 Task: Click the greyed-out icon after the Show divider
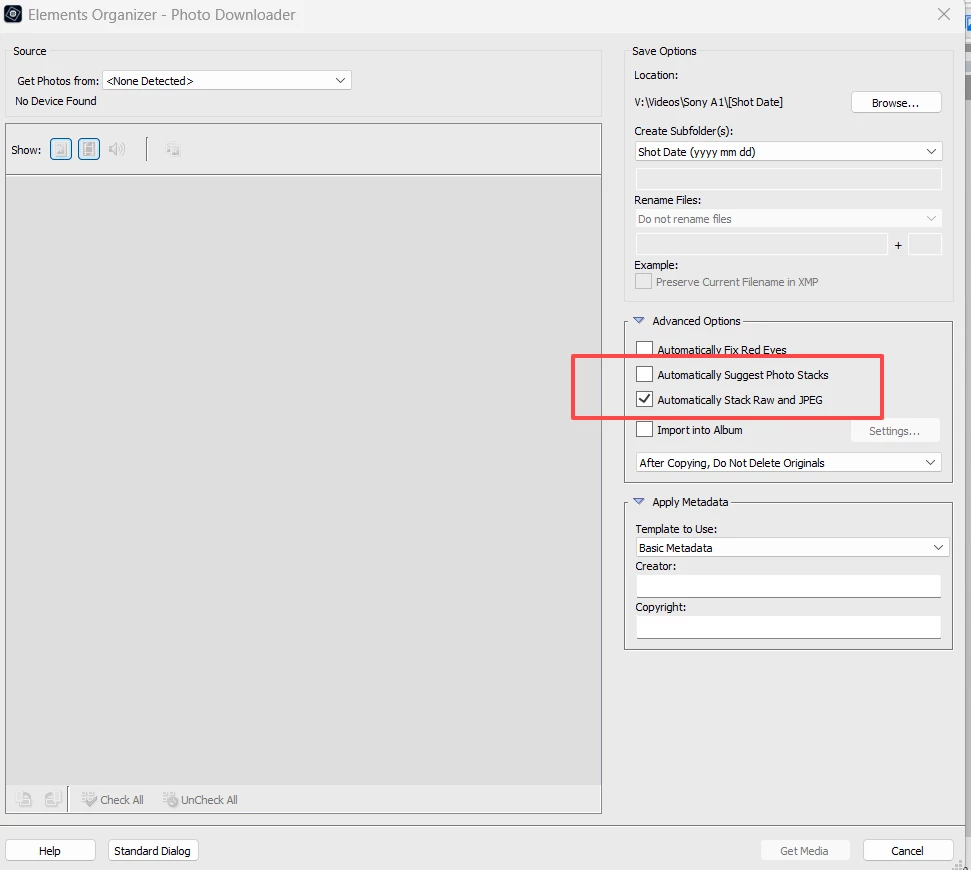point(173,149)
